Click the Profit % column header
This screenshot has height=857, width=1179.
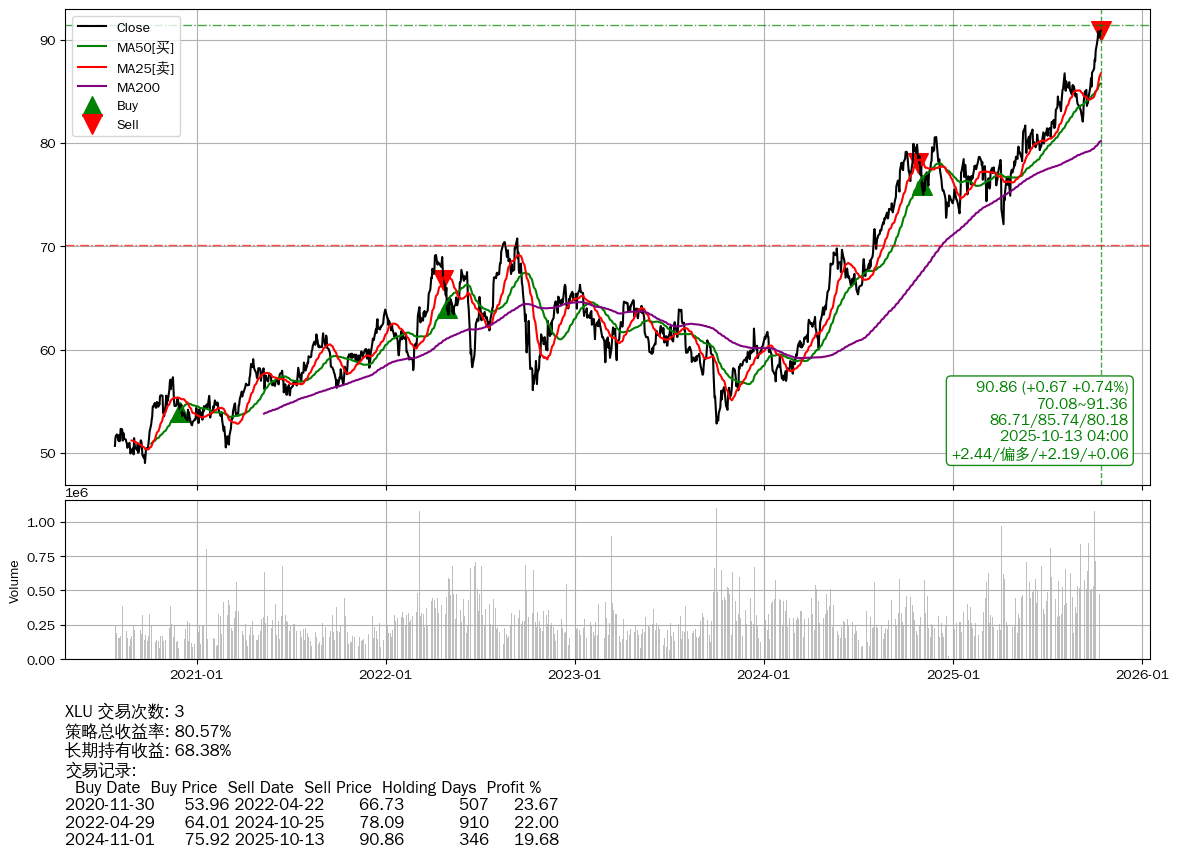(513, 787)
